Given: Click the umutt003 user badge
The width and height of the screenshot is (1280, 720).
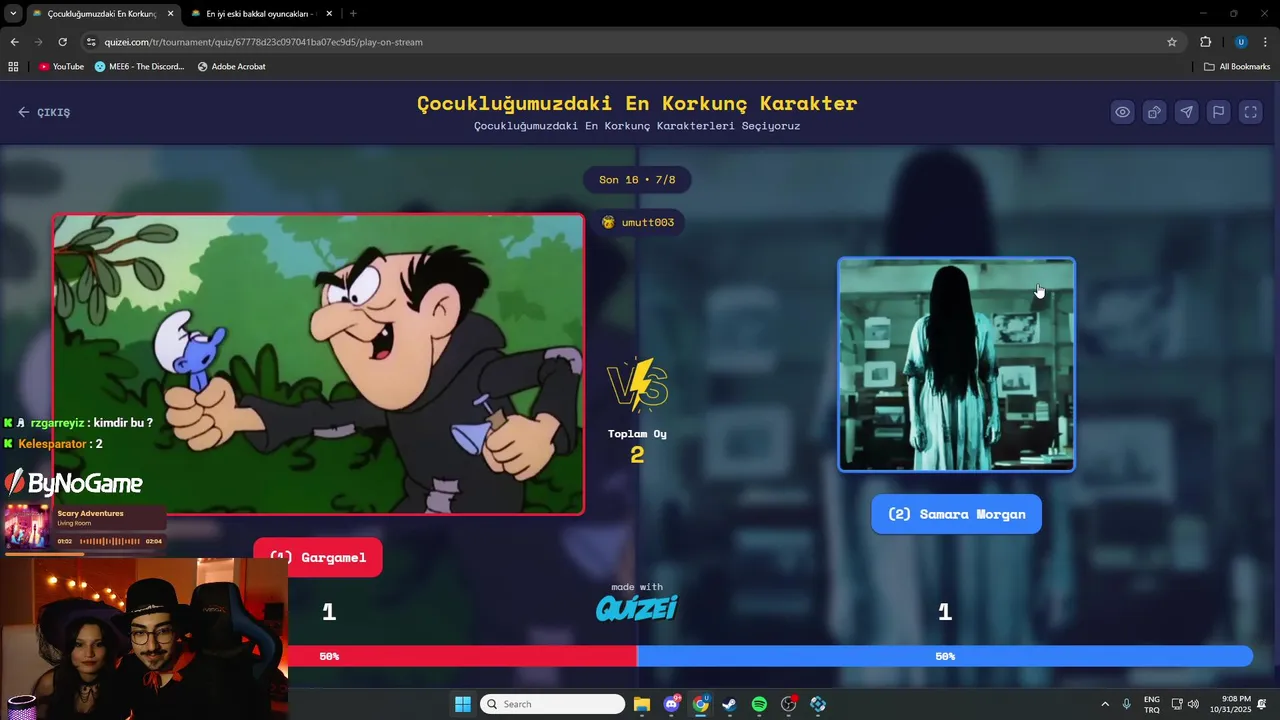Looking at the screenshot, I should (x=638, y=222).
